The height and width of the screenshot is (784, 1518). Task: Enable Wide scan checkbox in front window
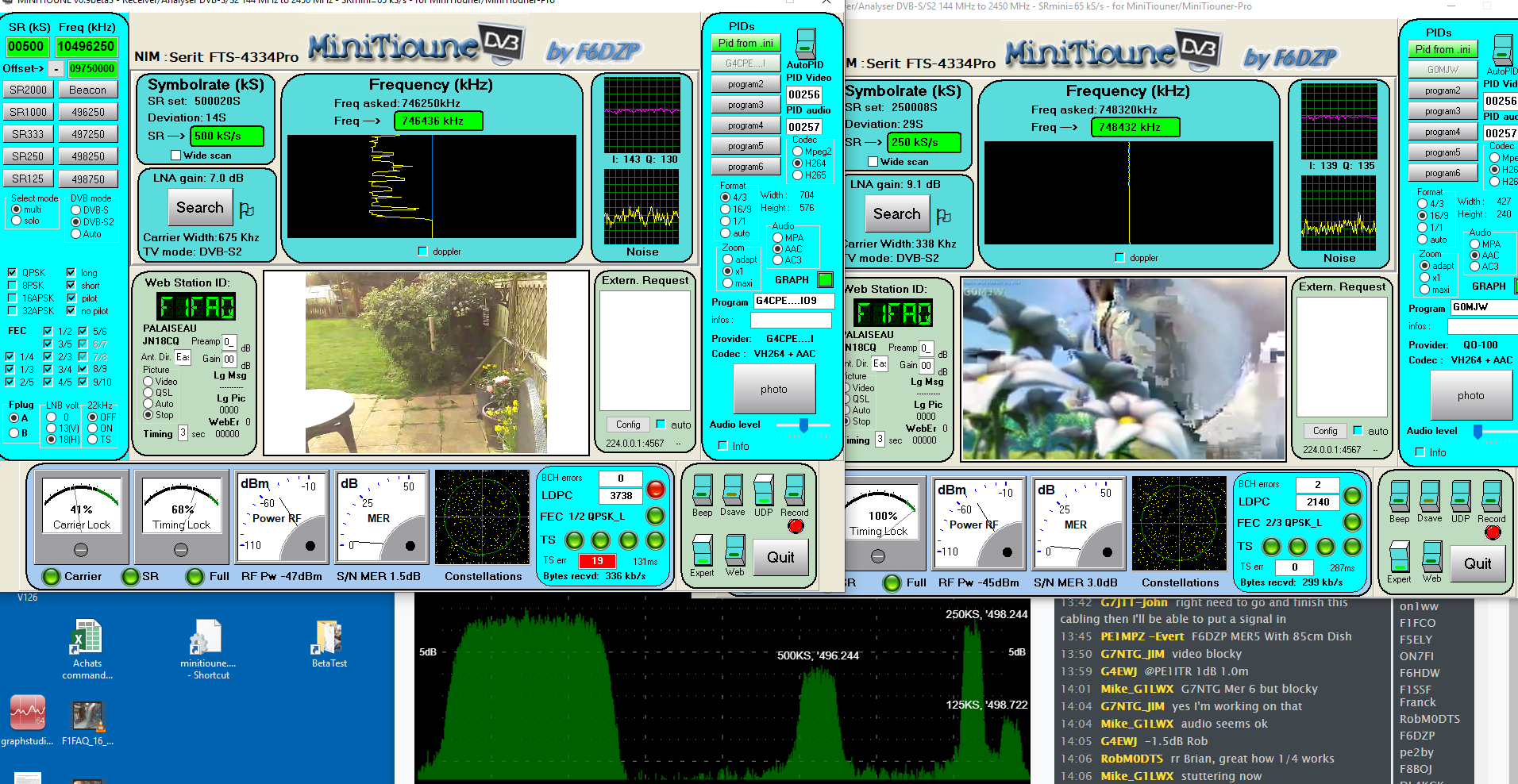pos(176,156)
